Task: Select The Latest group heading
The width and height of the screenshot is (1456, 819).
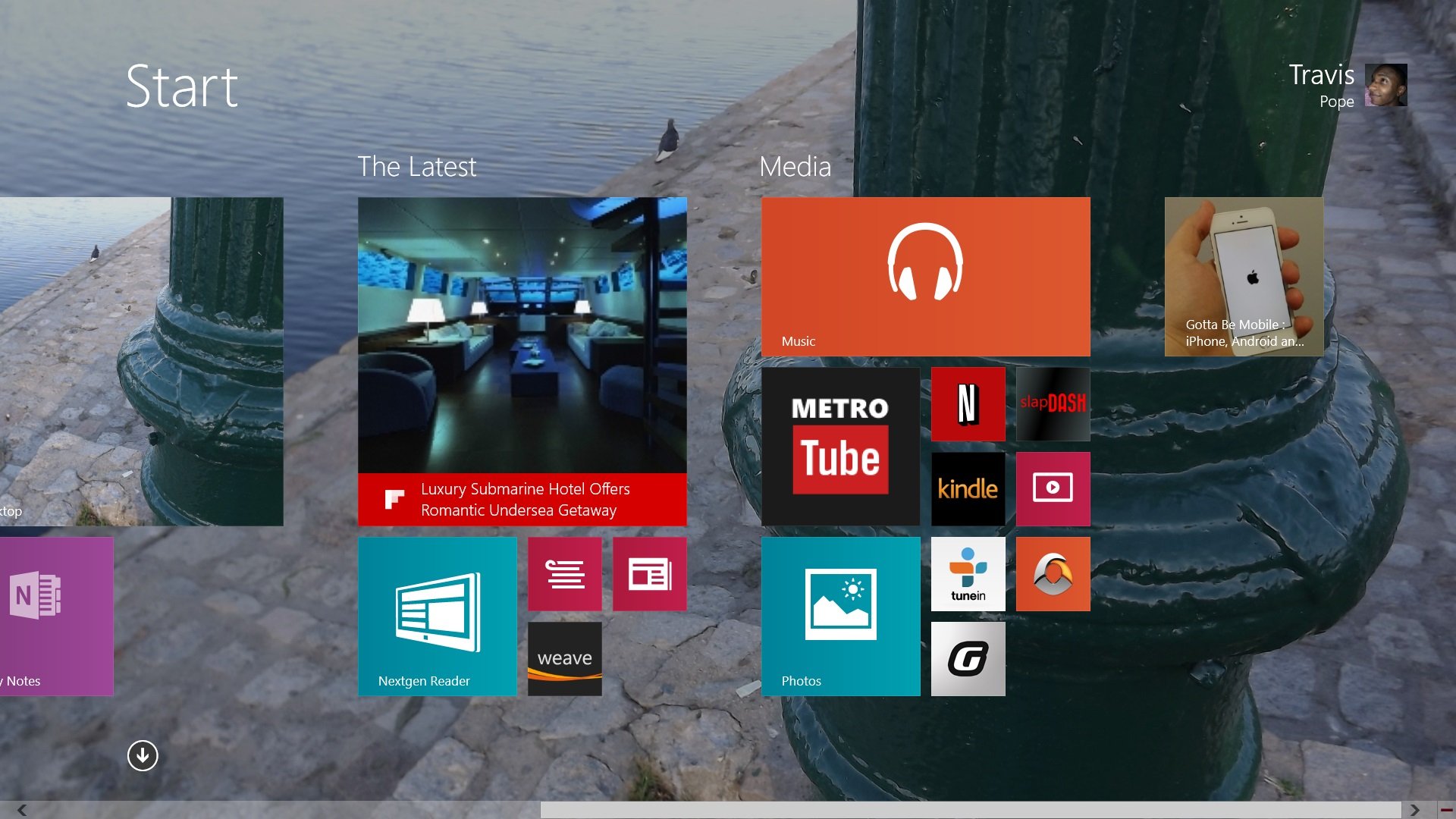Action: (417, 167)
